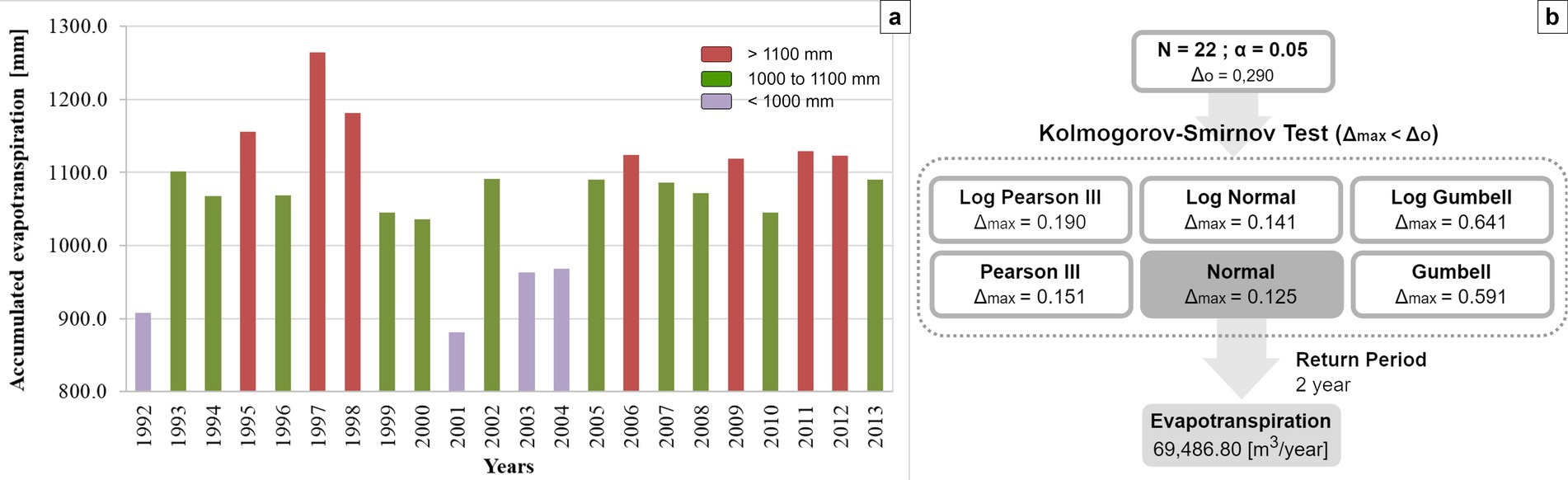Click the Log Gumbell box
Viewport: 1568px width, 480px height.
pos(1451,209)
